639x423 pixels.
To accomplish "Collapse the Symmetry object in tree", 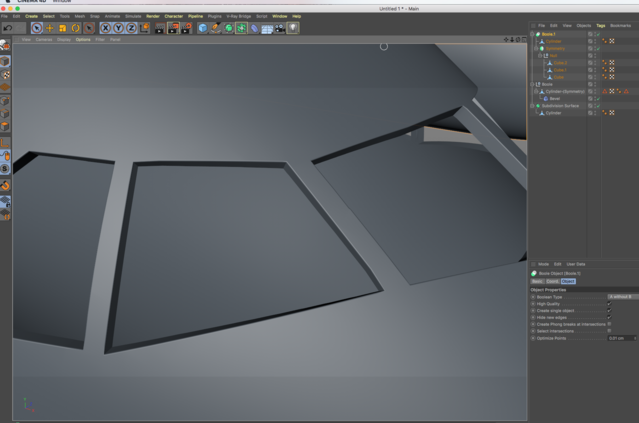I will click(x=536, y=48).
